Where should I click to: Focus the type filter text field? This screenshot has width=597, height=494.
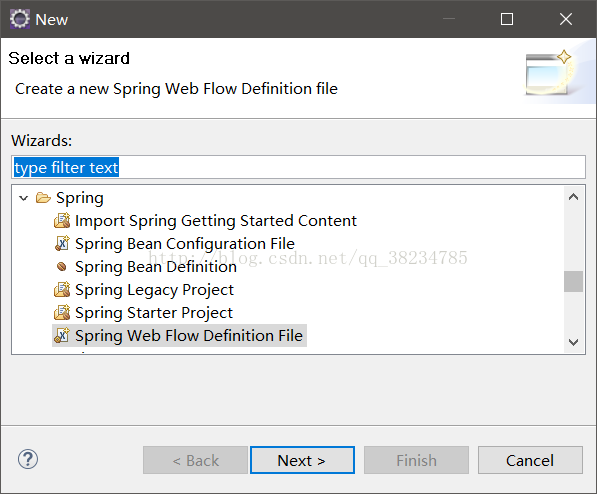[x=298, y=167]
